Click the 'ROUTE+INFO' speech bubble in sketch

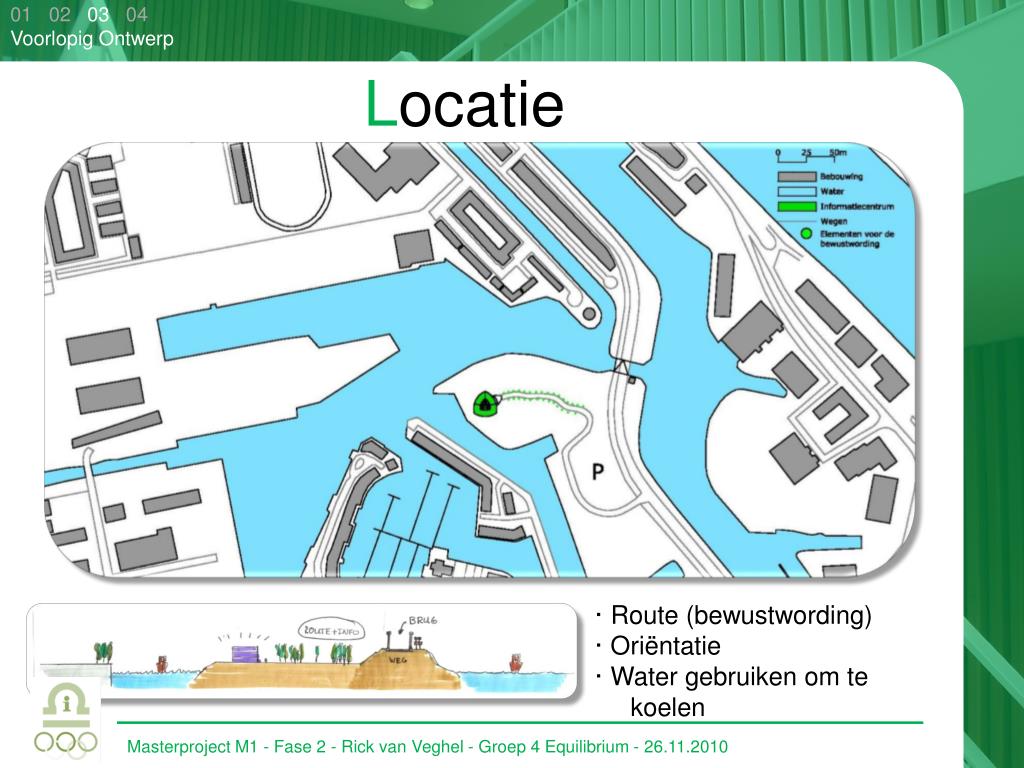pos(332,631)
